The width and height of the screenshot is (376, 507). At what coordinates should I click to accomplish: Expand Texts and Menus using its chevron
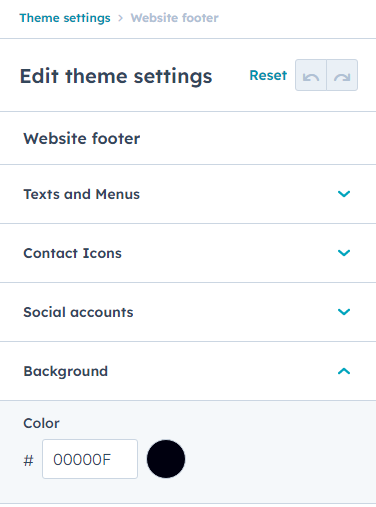tap(344, 194)
